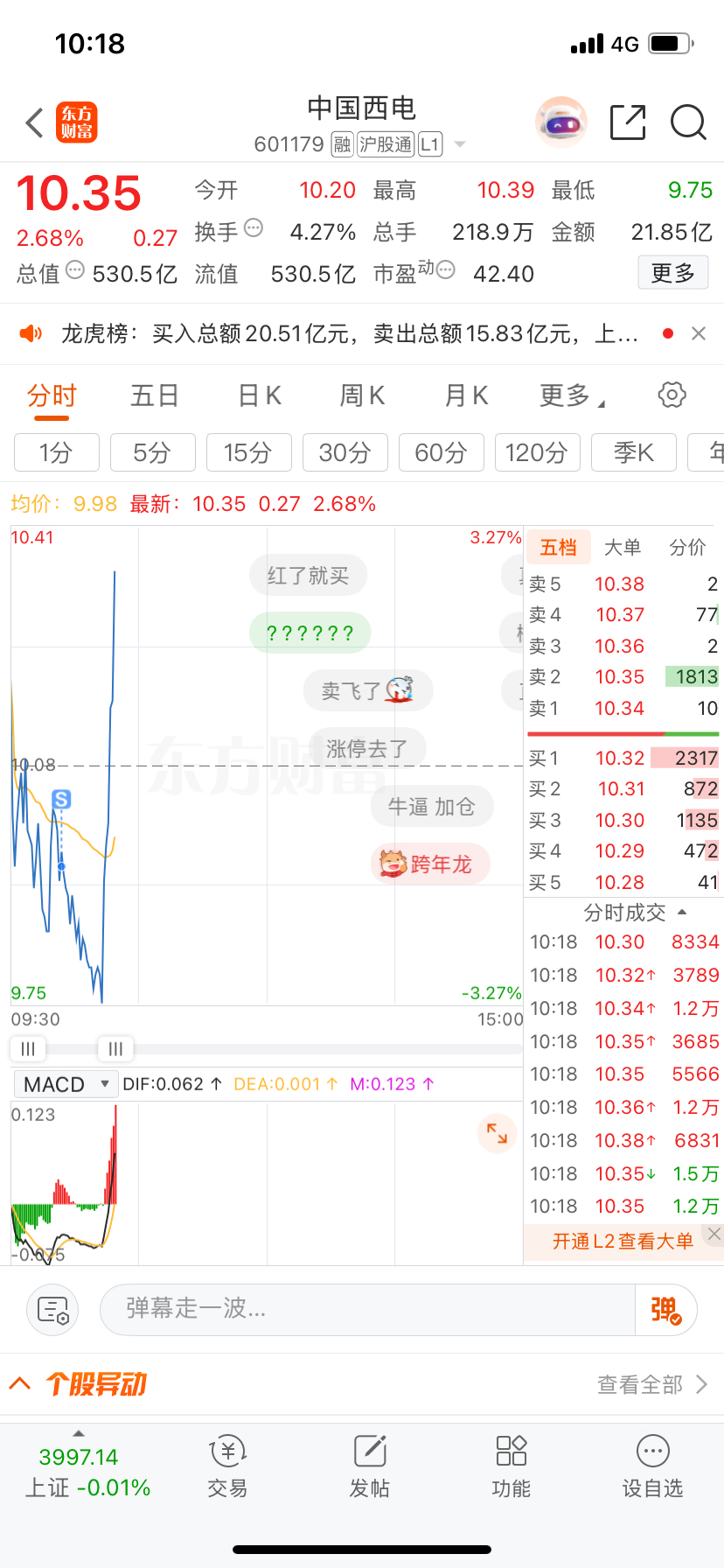Collapse the 分时成交 list arrow

(682, 913)
